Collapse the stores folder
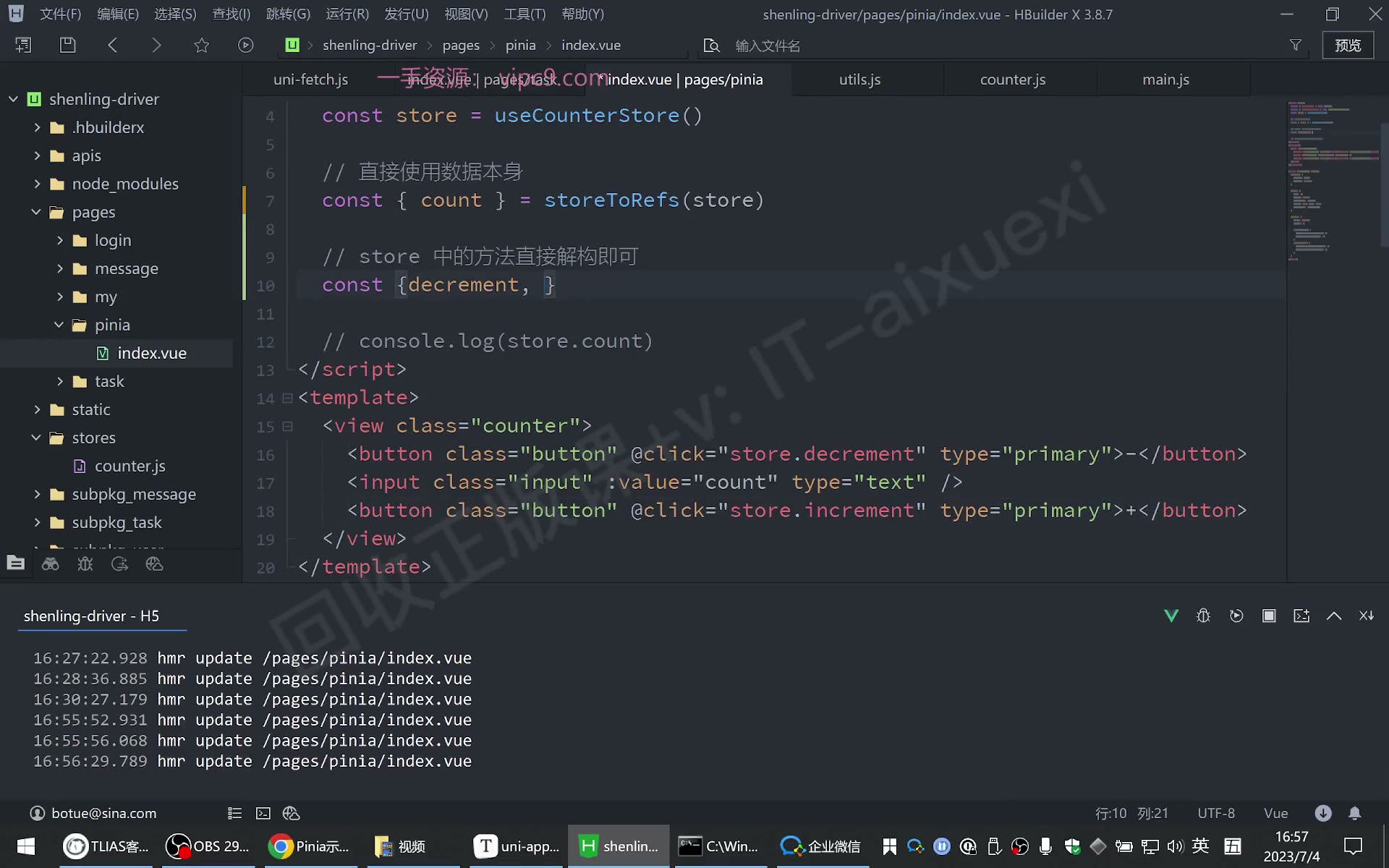 click(x=36, y=438)
